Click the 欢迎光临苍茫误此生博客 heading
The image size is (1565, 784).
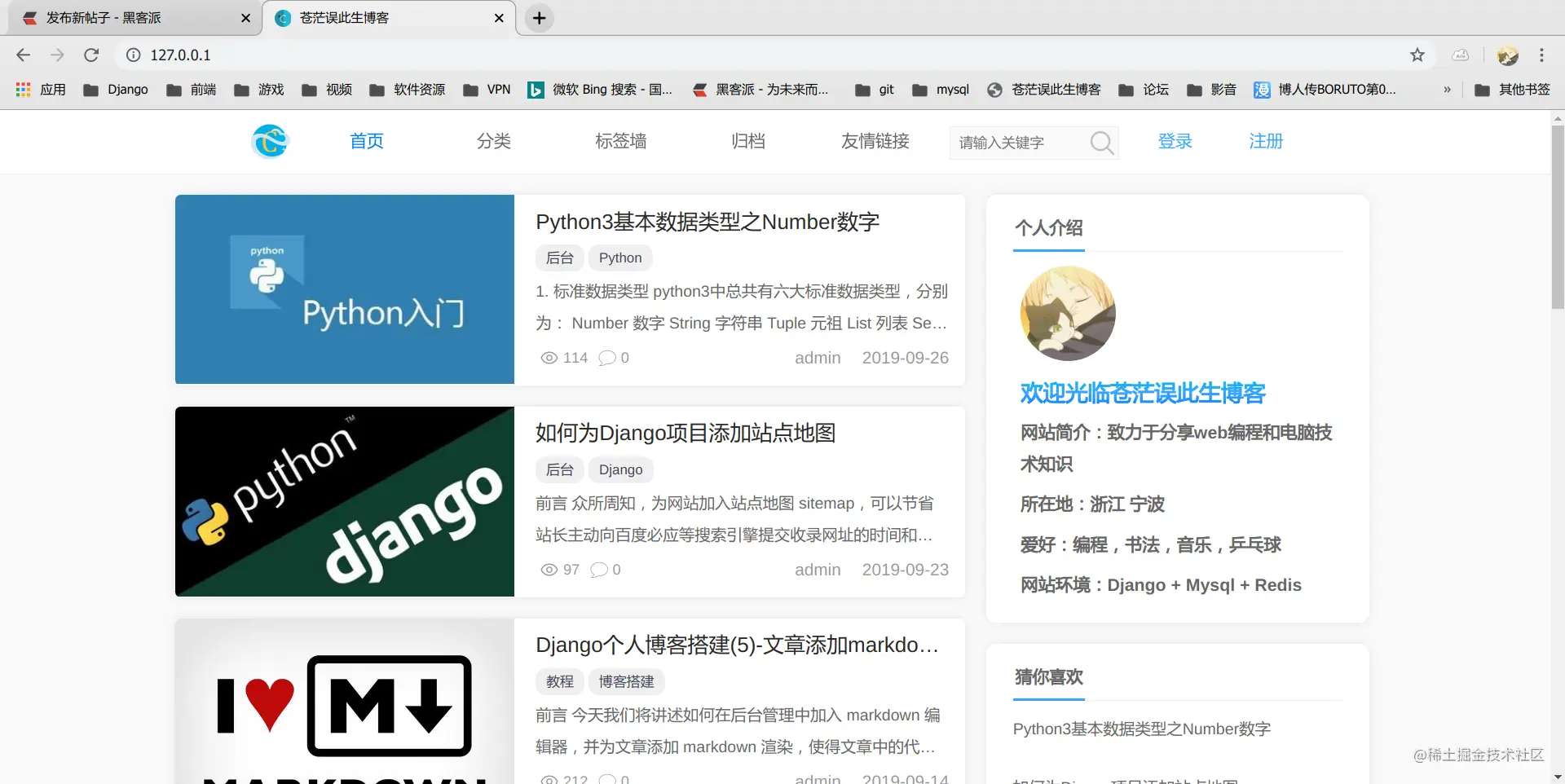(1143, 394)
